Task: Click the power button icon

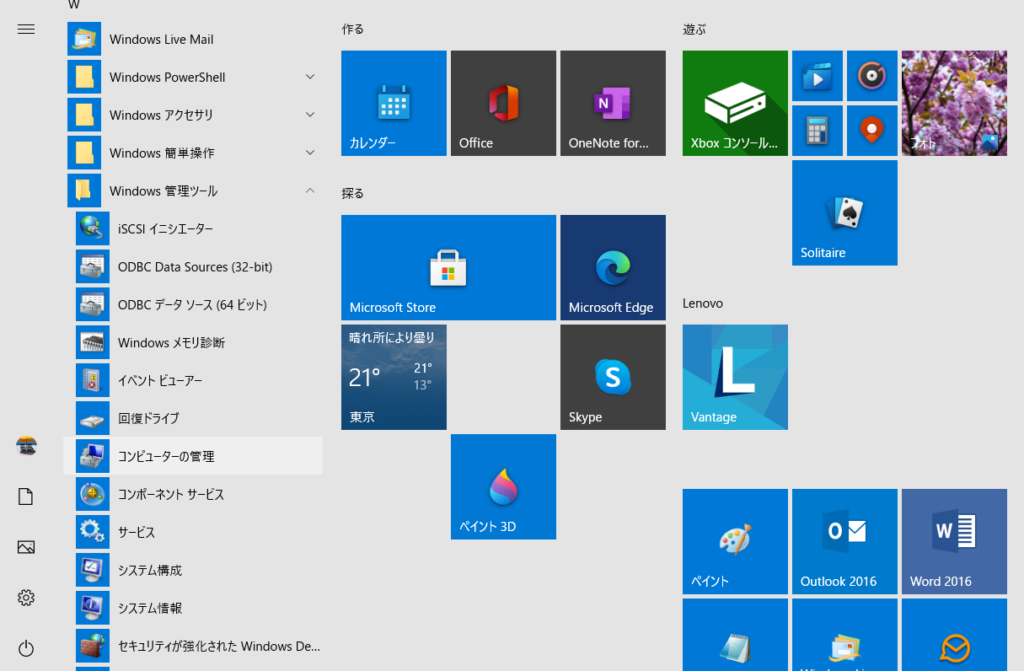Action: click(x=26, y=649)
